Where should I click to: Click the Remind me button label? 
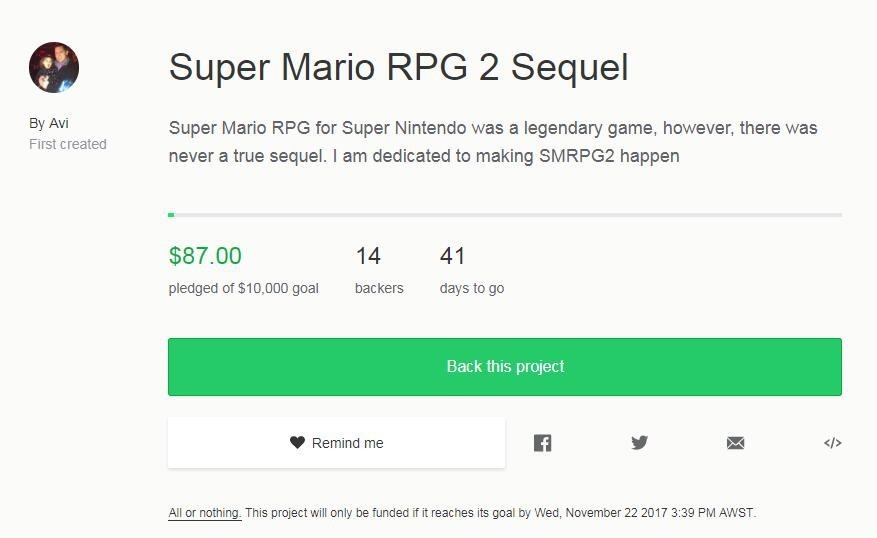tap(347, 443)
